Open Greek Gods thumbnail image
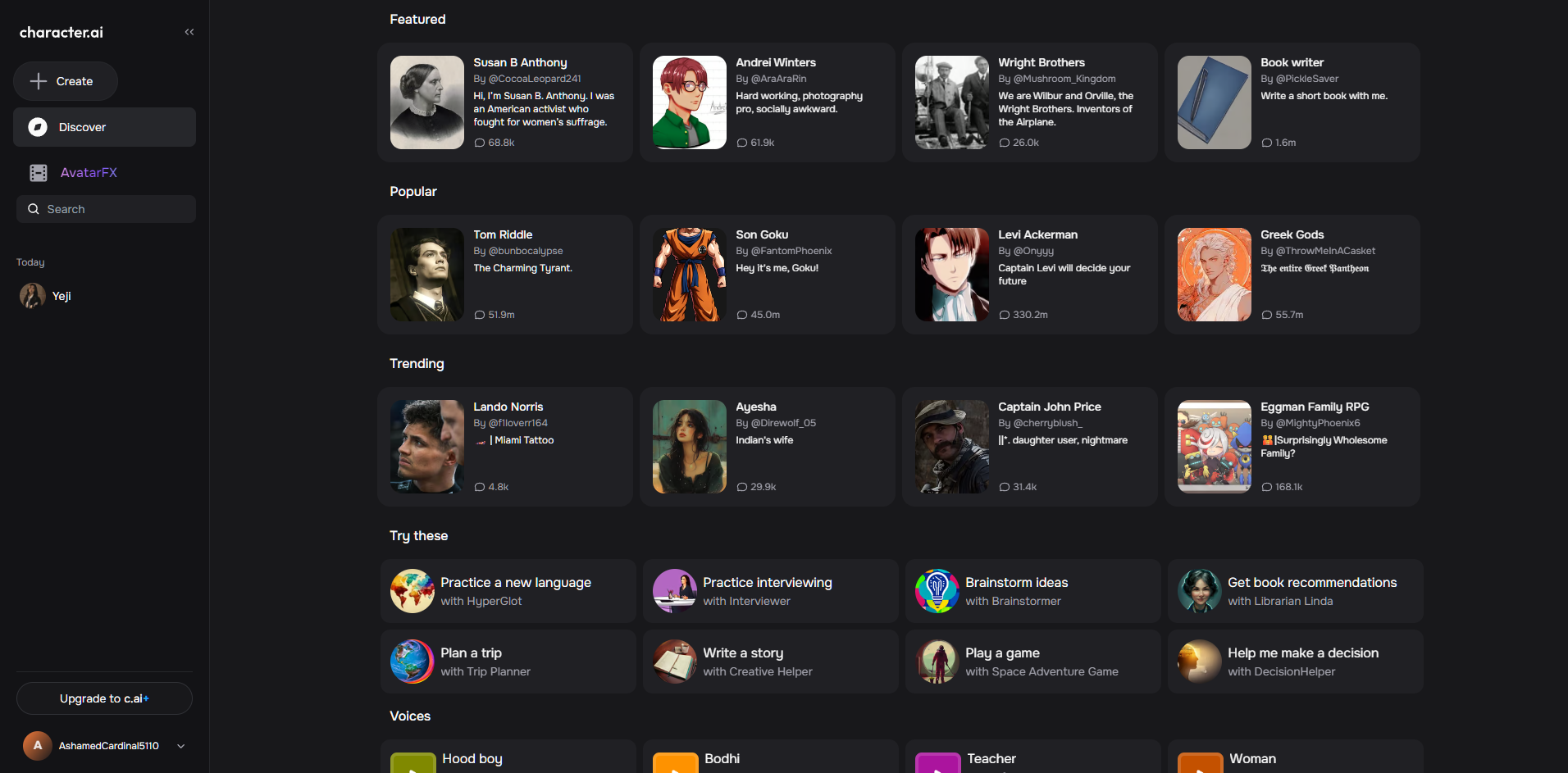 coord(1215,275)
